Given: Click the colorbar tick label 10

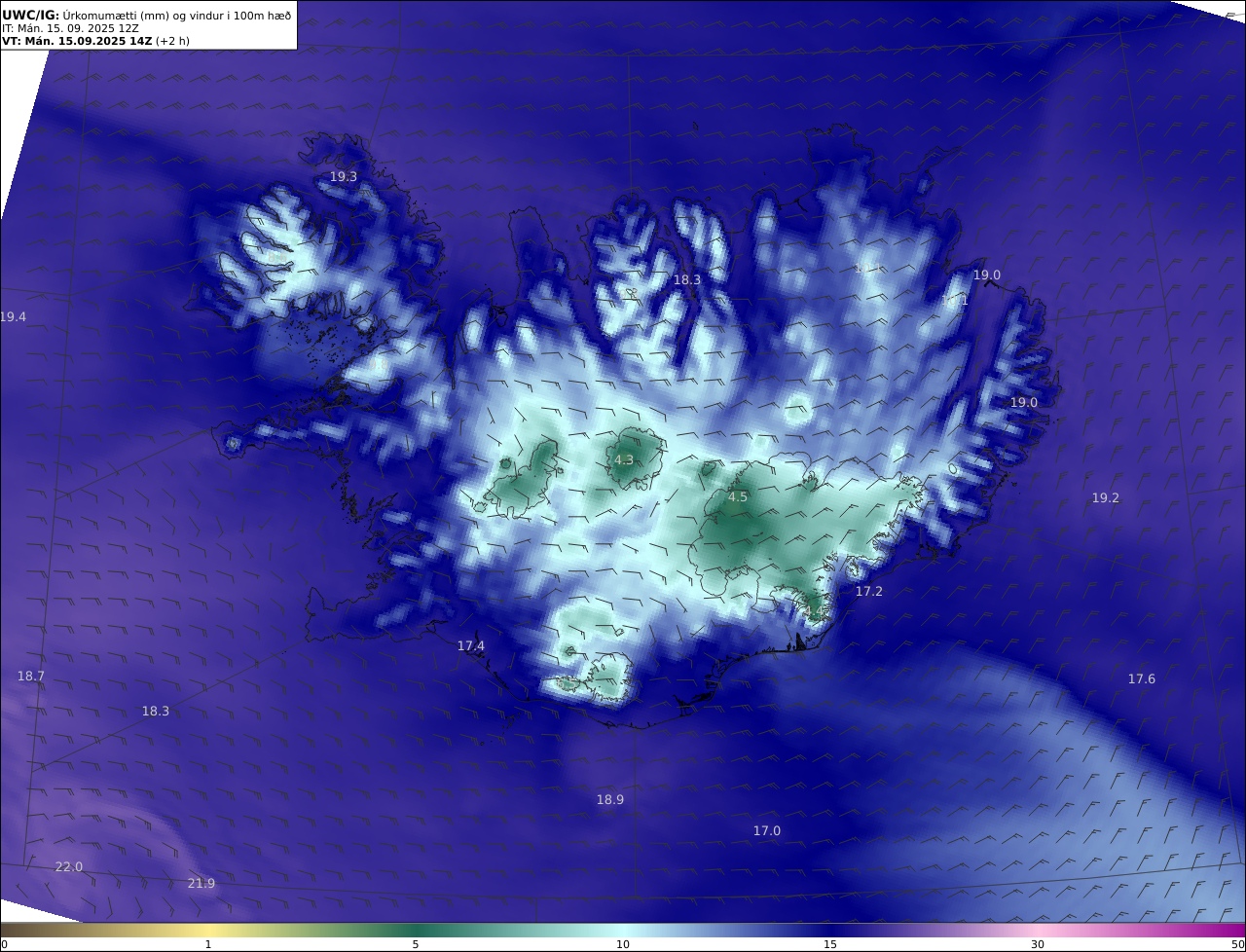Looking at the screenshot, I should point(623,944).
